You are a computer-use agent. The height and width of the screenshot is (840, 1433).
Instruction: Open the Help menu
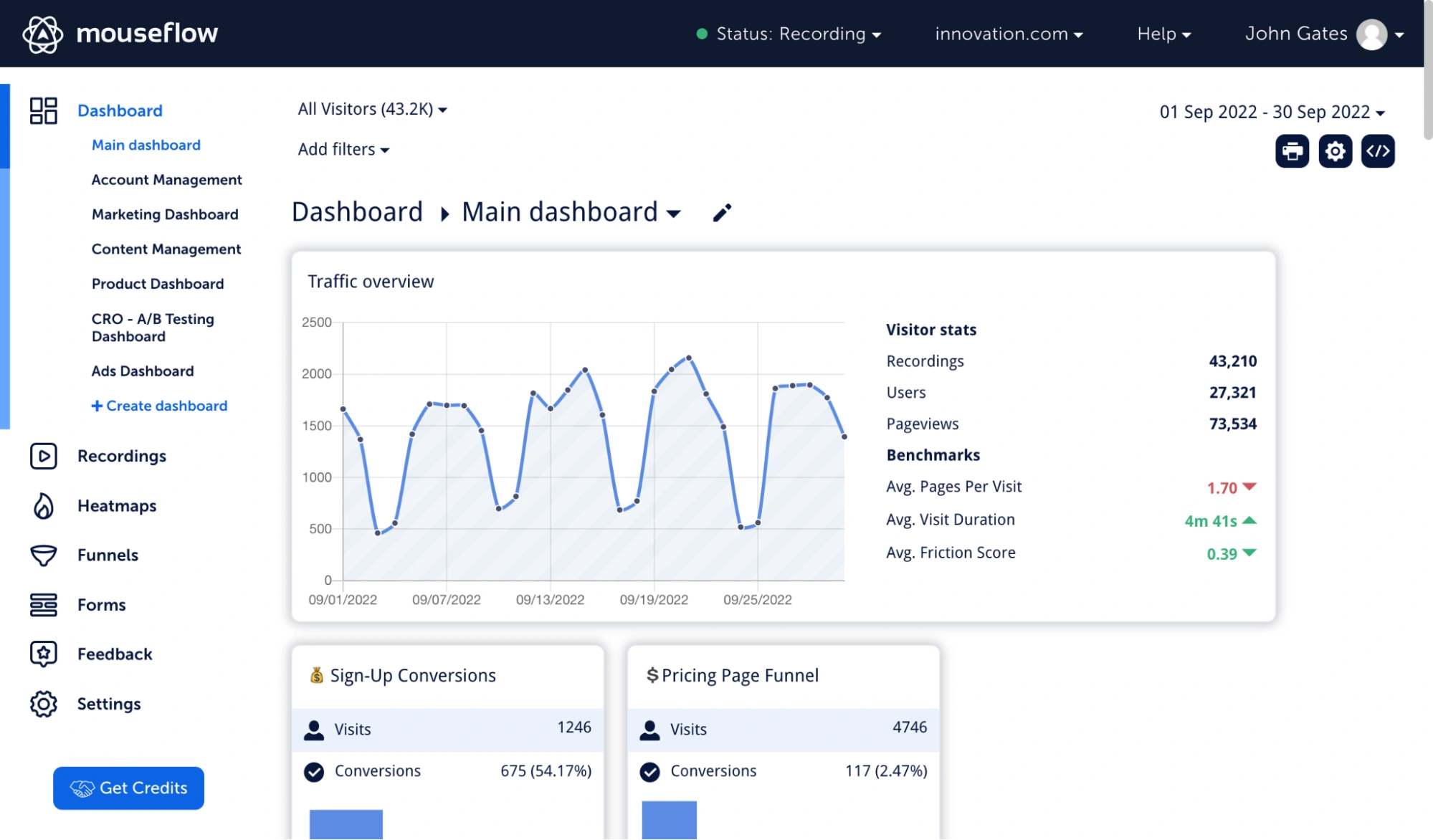tap(1163, 34)
